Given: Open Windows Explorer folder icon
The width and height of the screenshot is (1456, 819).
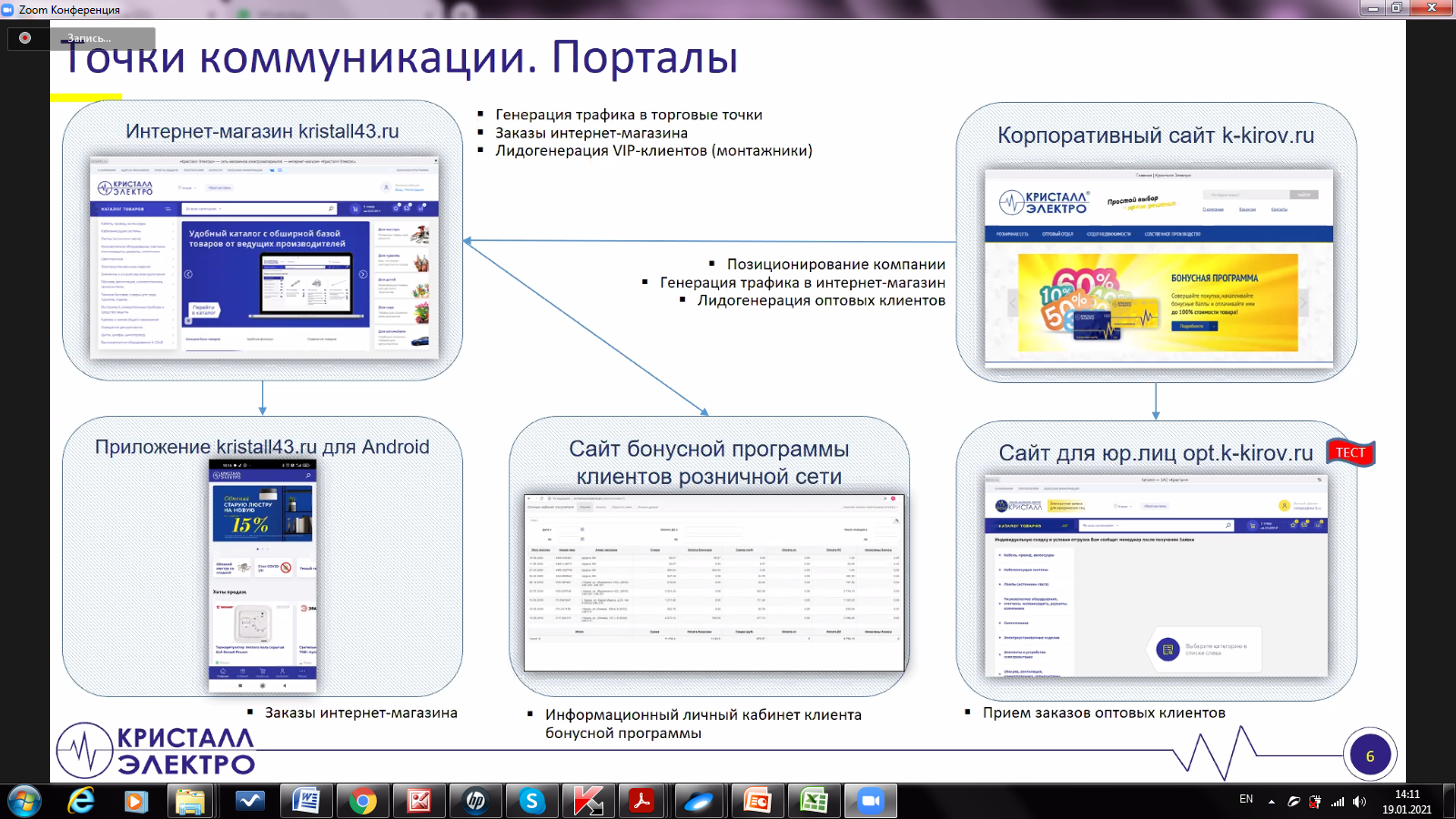Looking at the screenshot, I should [x=191, y=801].
